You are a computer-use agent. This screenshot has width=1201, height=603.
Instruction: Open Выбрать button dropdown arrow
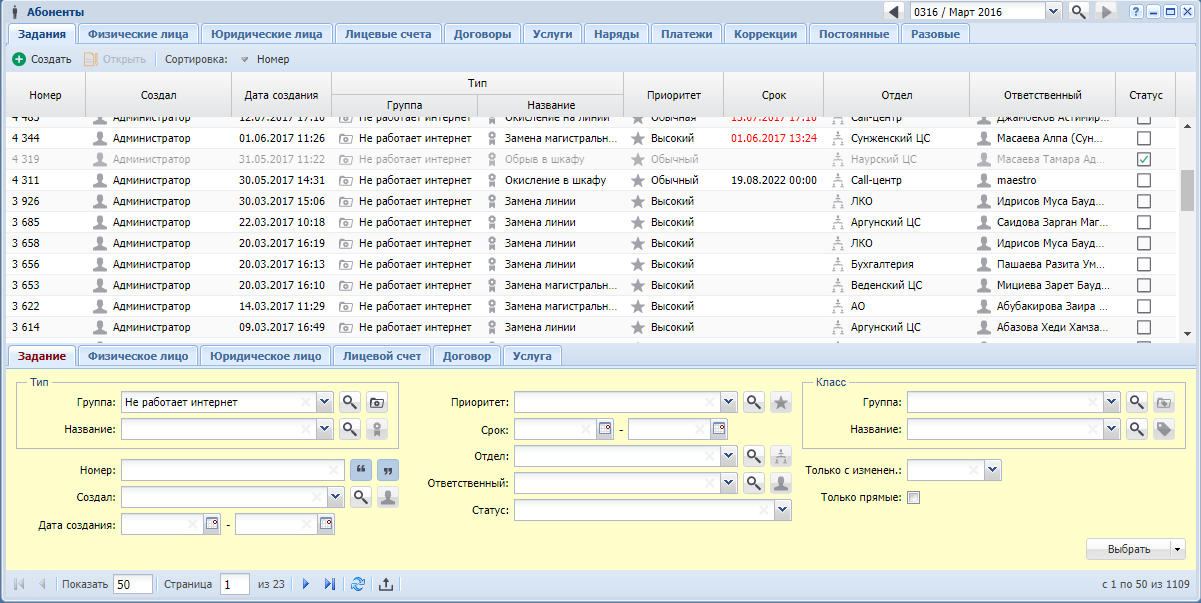coord(1177,549)
